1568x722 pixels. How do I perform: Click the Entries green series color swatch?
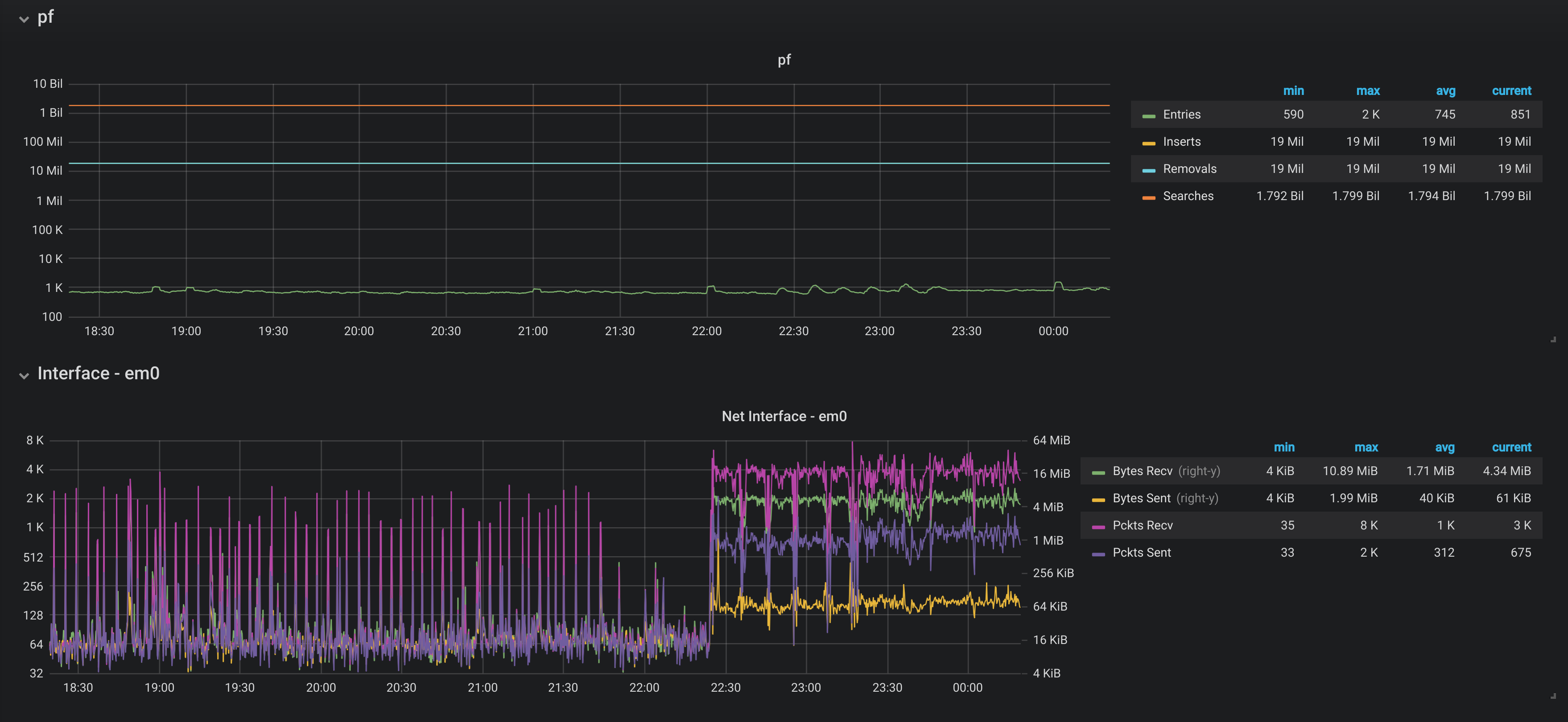click(1149, 115)
